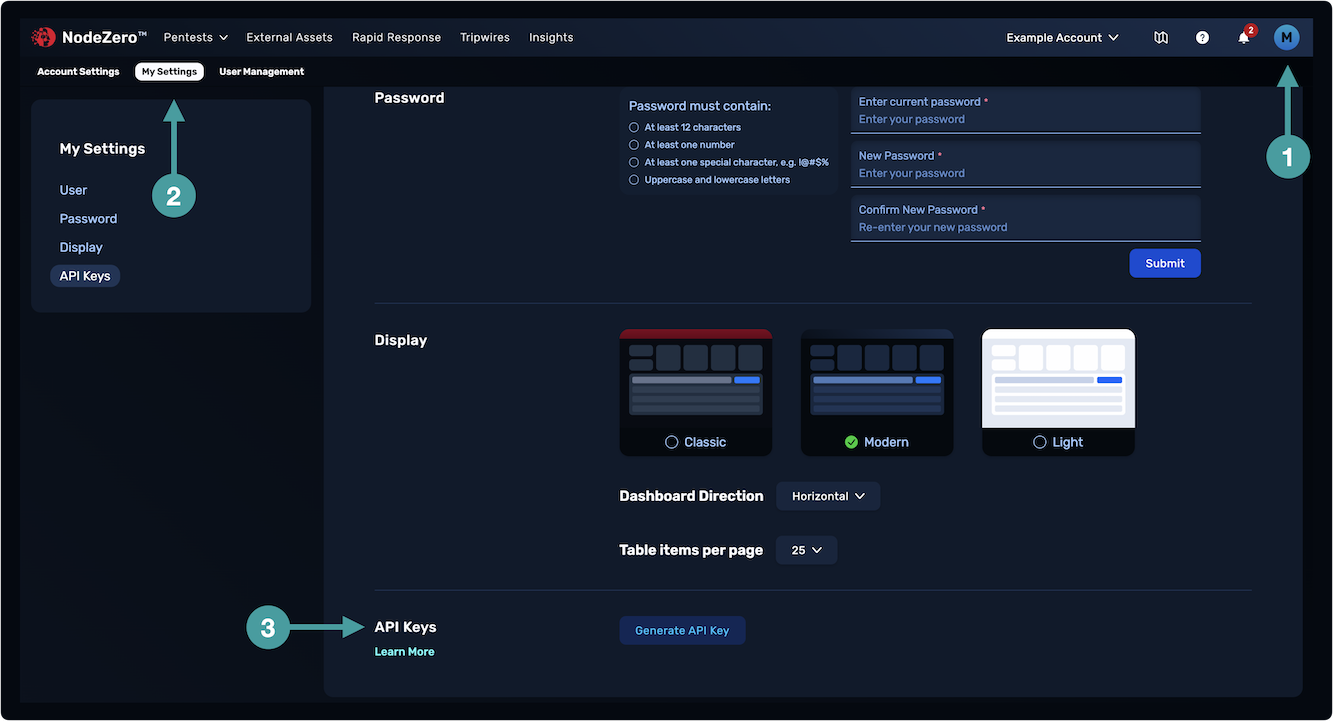Click the Submit password button
Screen dimensions: 1333x721
click(x=1165, y=263)
